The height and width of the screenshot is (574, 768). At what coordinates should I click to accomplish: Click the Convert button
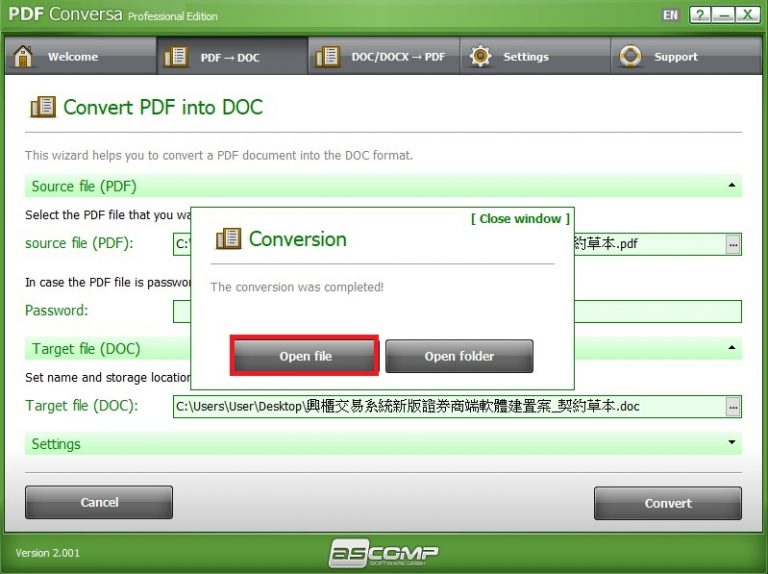pyautogui.click(x=668, y=503)
